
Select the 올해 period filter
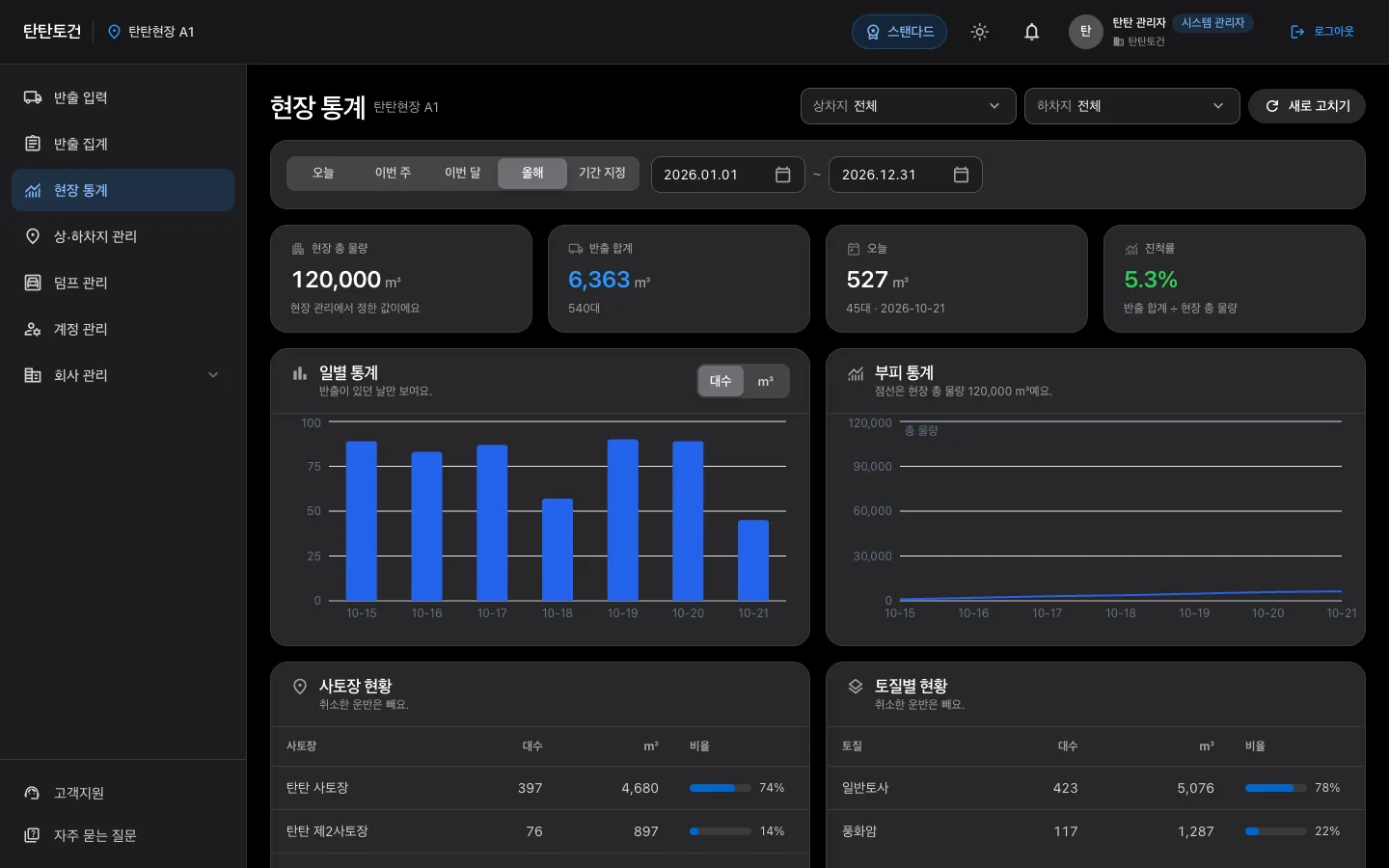532,174
